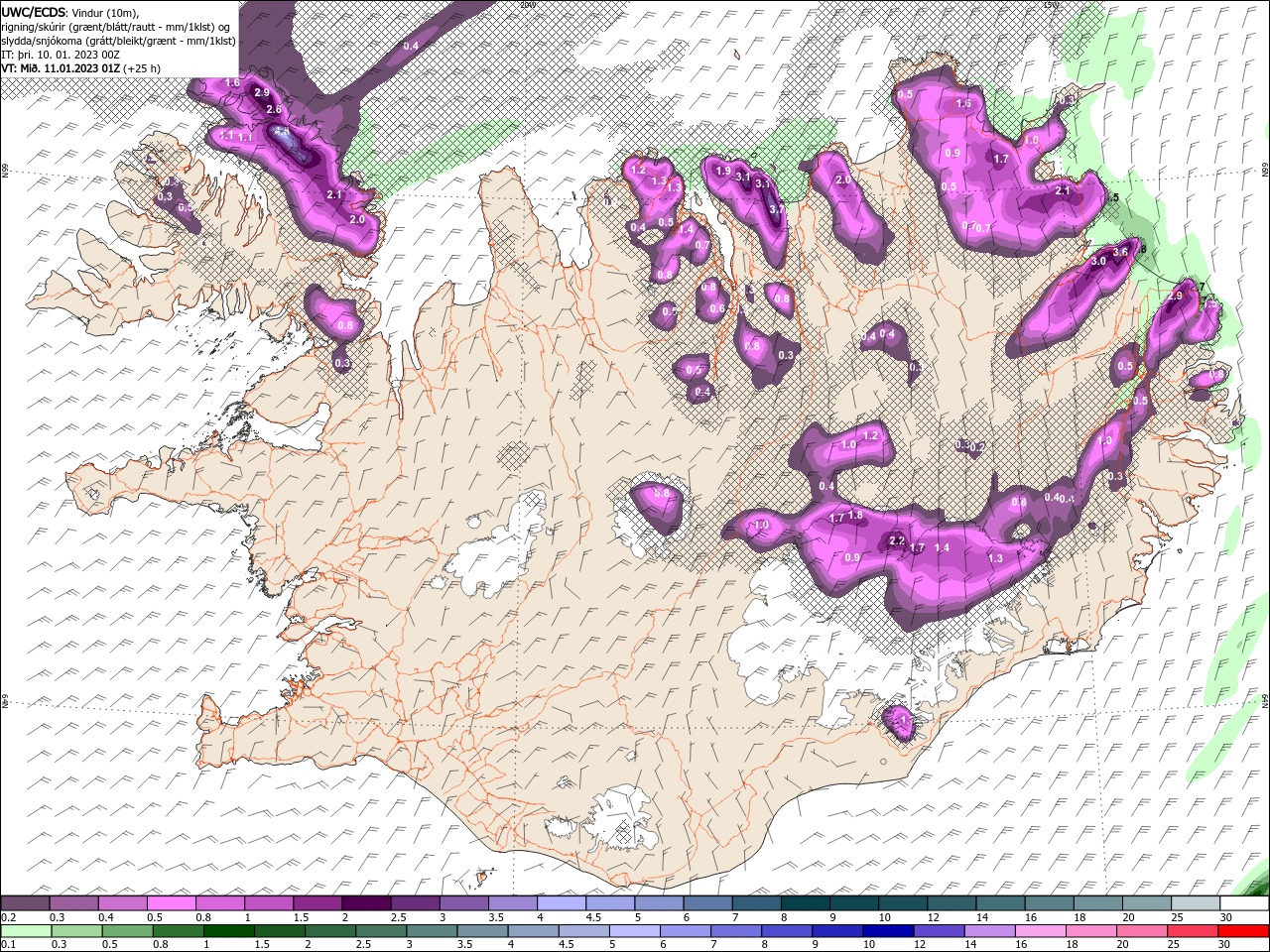Click lower scale swatch between 3 and 3.5
Image resolution: width=1270 pixels, height=952 pixels.
431,931
